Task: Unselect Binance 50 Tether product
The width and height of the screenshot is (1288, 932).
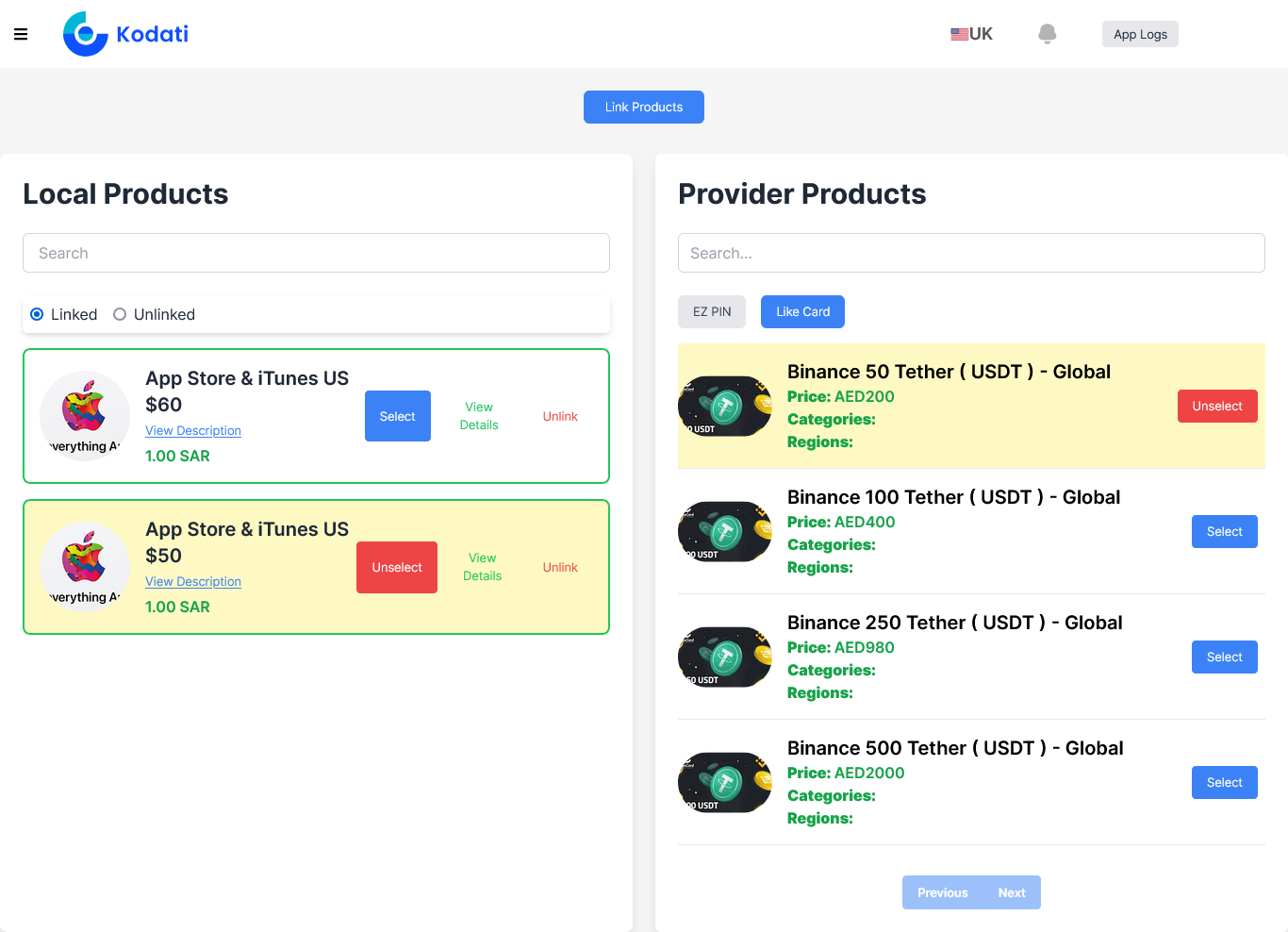Action: point(1217,406)
